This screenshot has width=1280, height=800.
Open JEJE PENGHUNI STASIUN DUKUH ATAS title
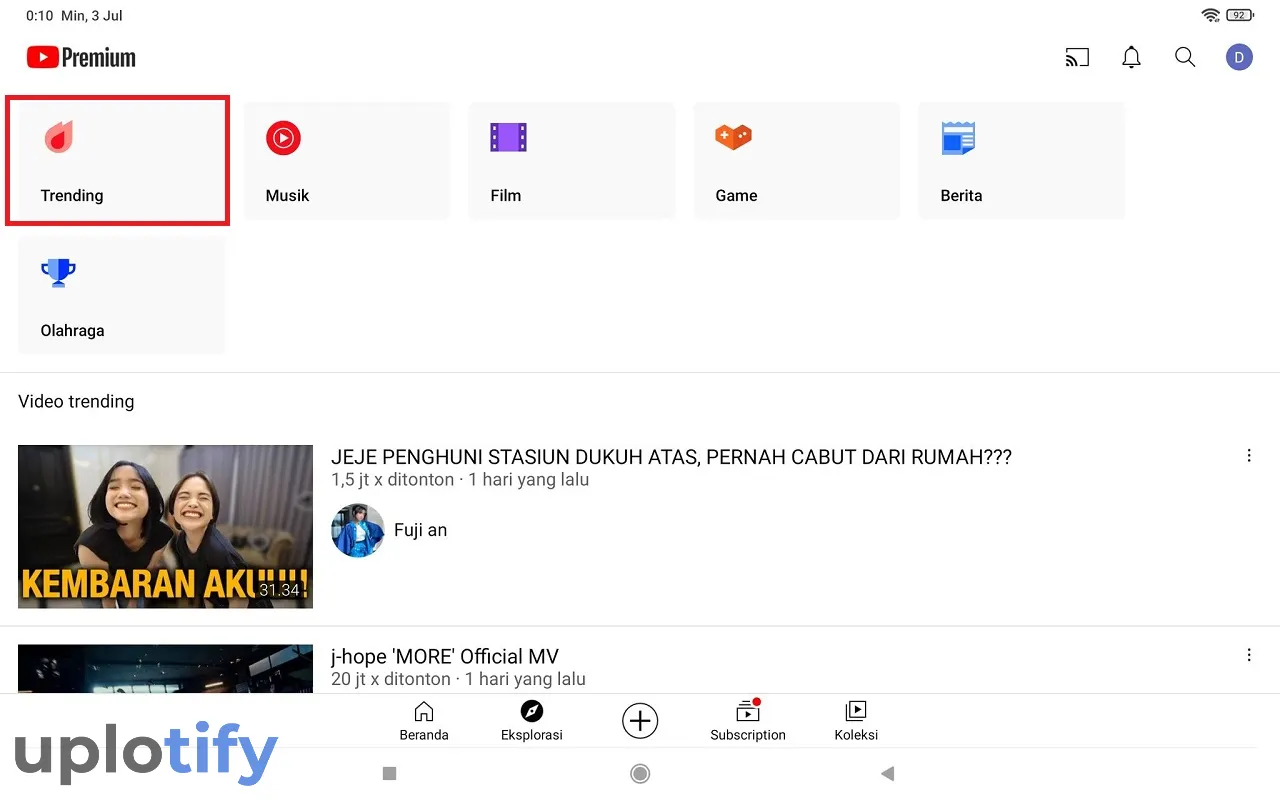671,457
